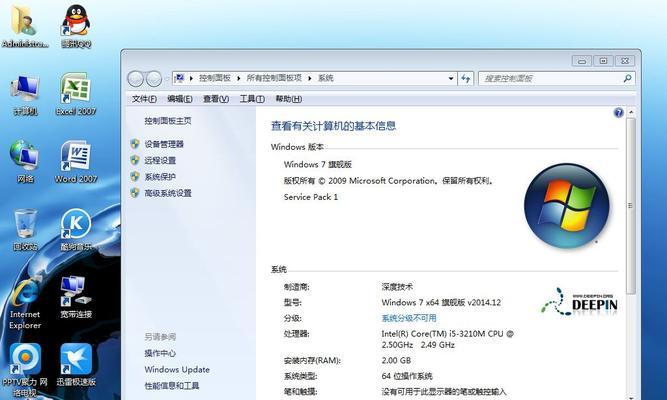This screenshot has height=400, width=667.
Task: Open 性能信息和工具 link
Action: (171, 386)
